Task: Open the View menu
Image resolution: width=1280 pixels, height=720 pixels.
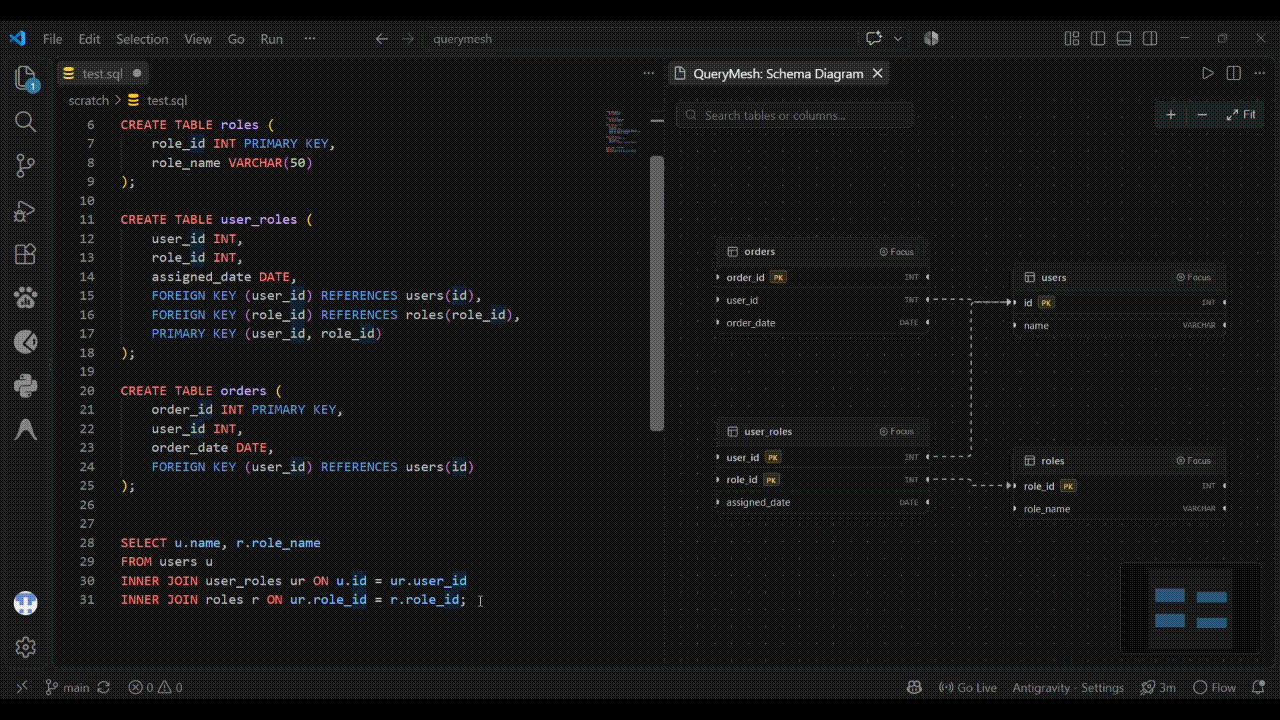Action: [198, 39]
